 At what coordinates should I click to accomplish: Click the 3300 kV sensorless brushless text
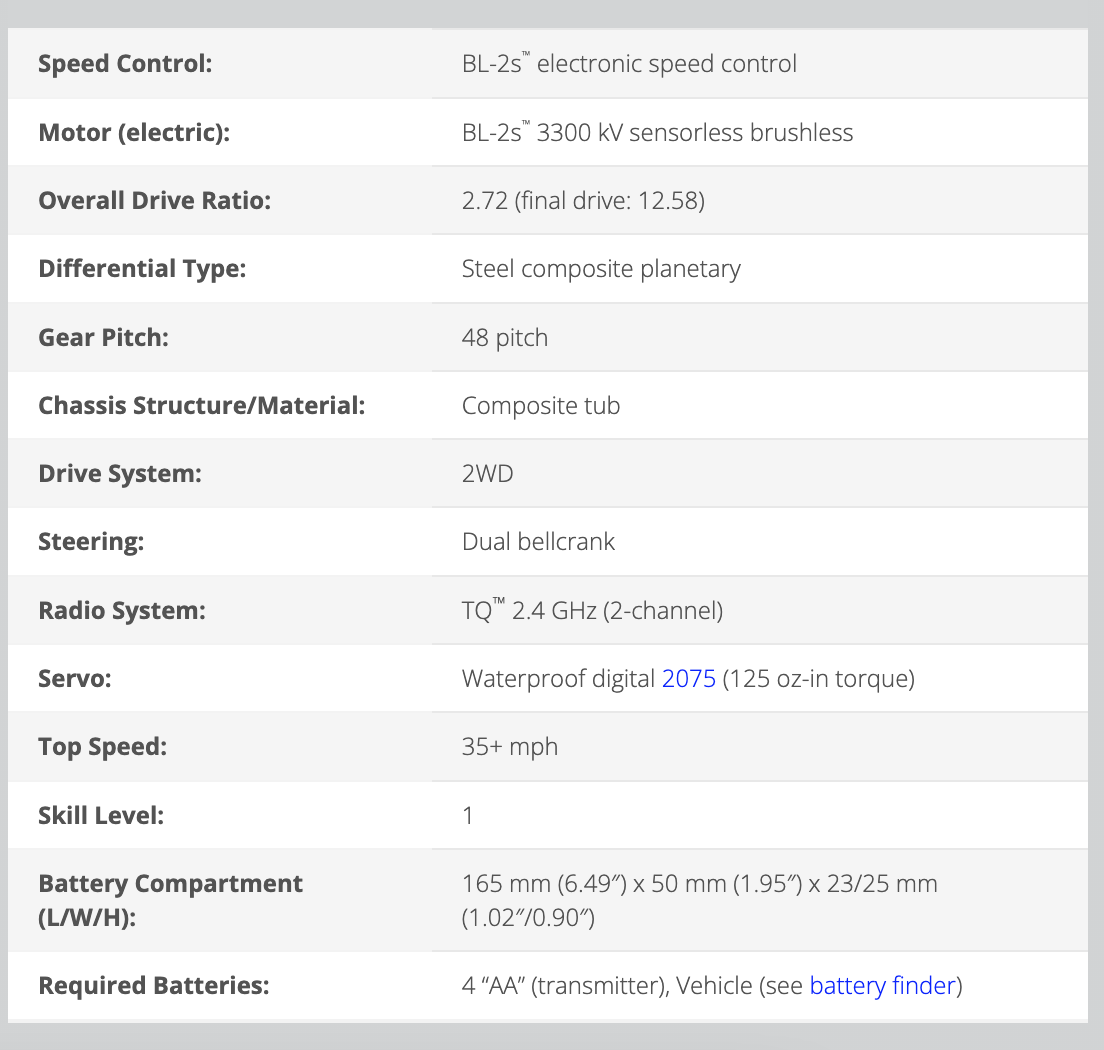[694, 132]
